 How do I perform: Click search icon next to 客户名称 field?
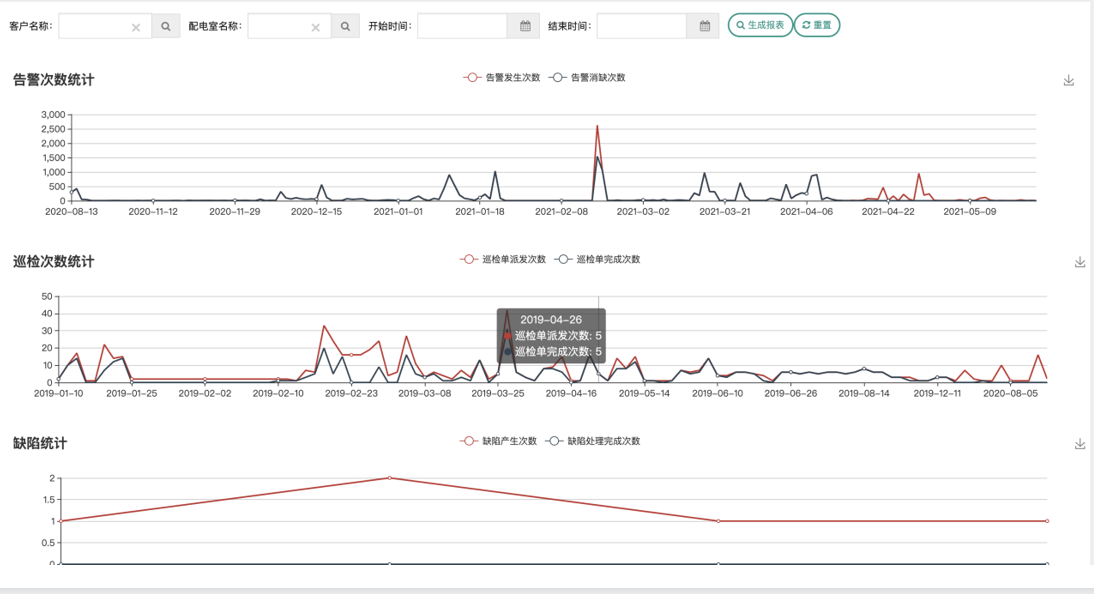click(x=166, y=27)
